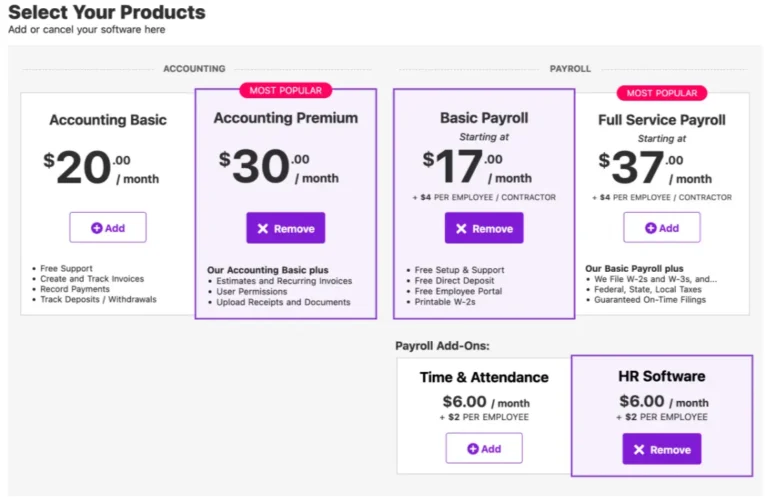
Task: Remove the HR Software add-on
Action: (x=662, y=450)
